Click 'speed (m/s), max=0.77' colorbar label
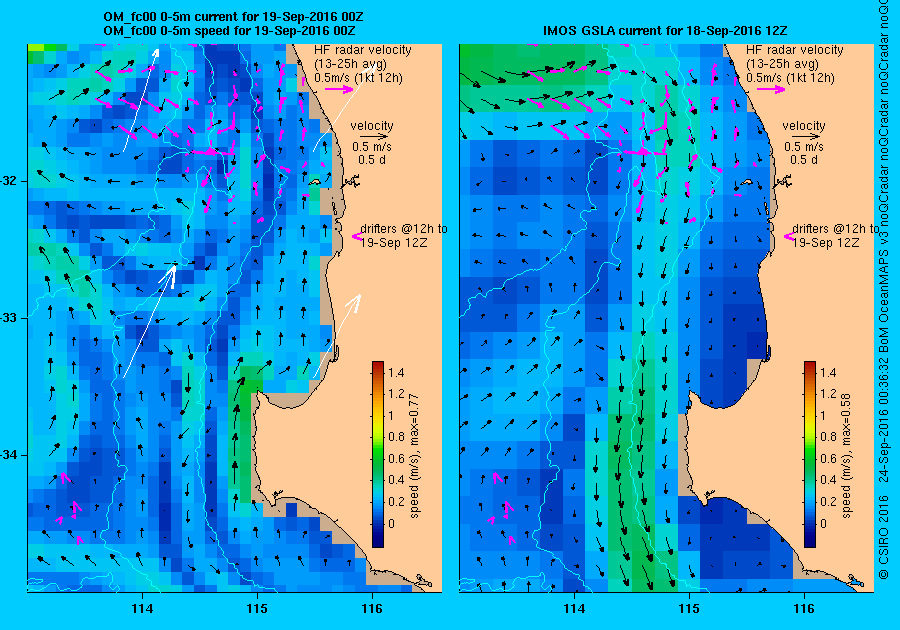Viewport: 900px width, 630px height. click(x=414, y=456)
